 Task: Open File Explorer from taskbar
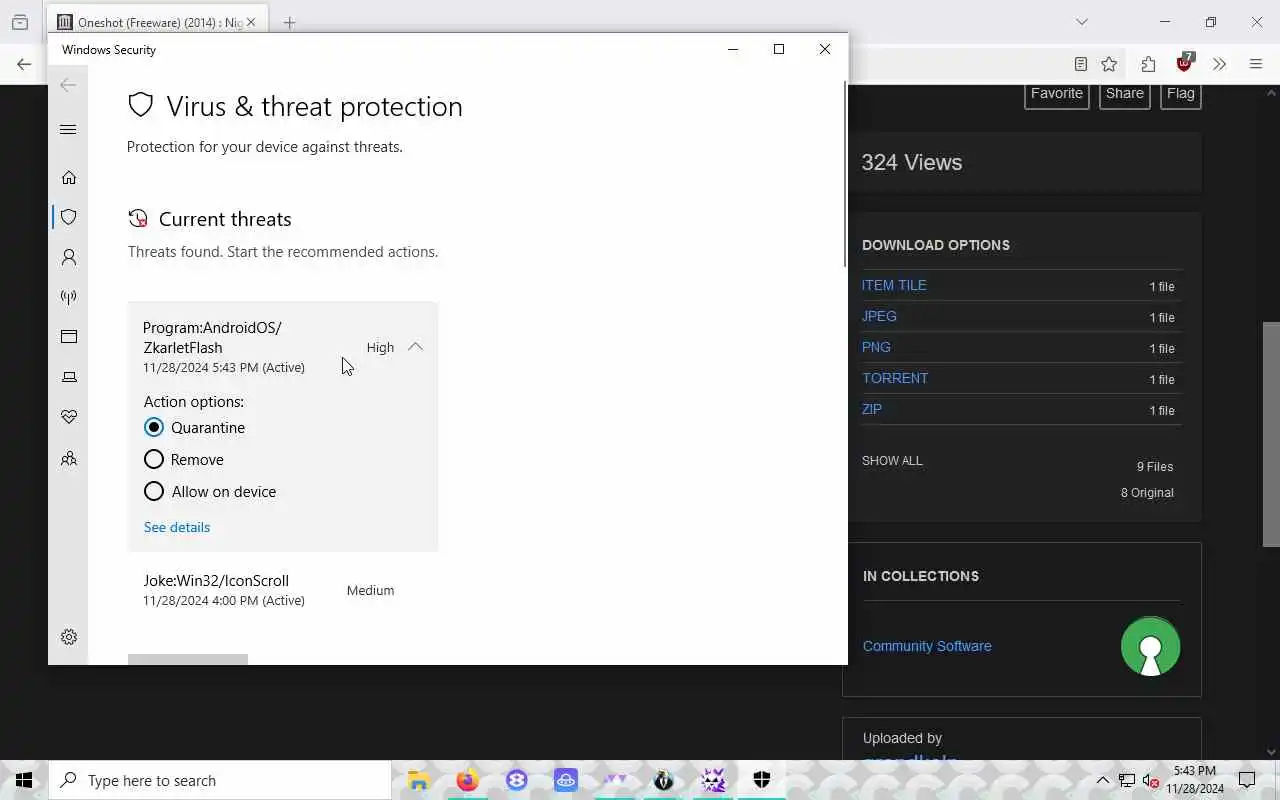418,780
